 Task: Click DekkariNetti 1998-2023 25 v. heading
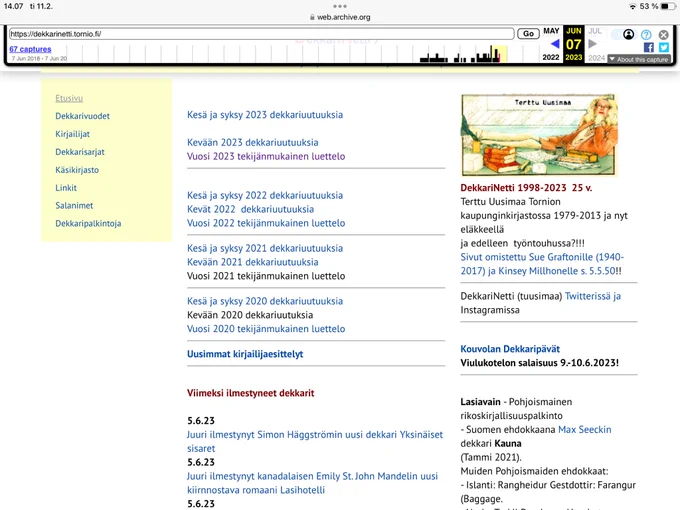[x=526, y=188]
